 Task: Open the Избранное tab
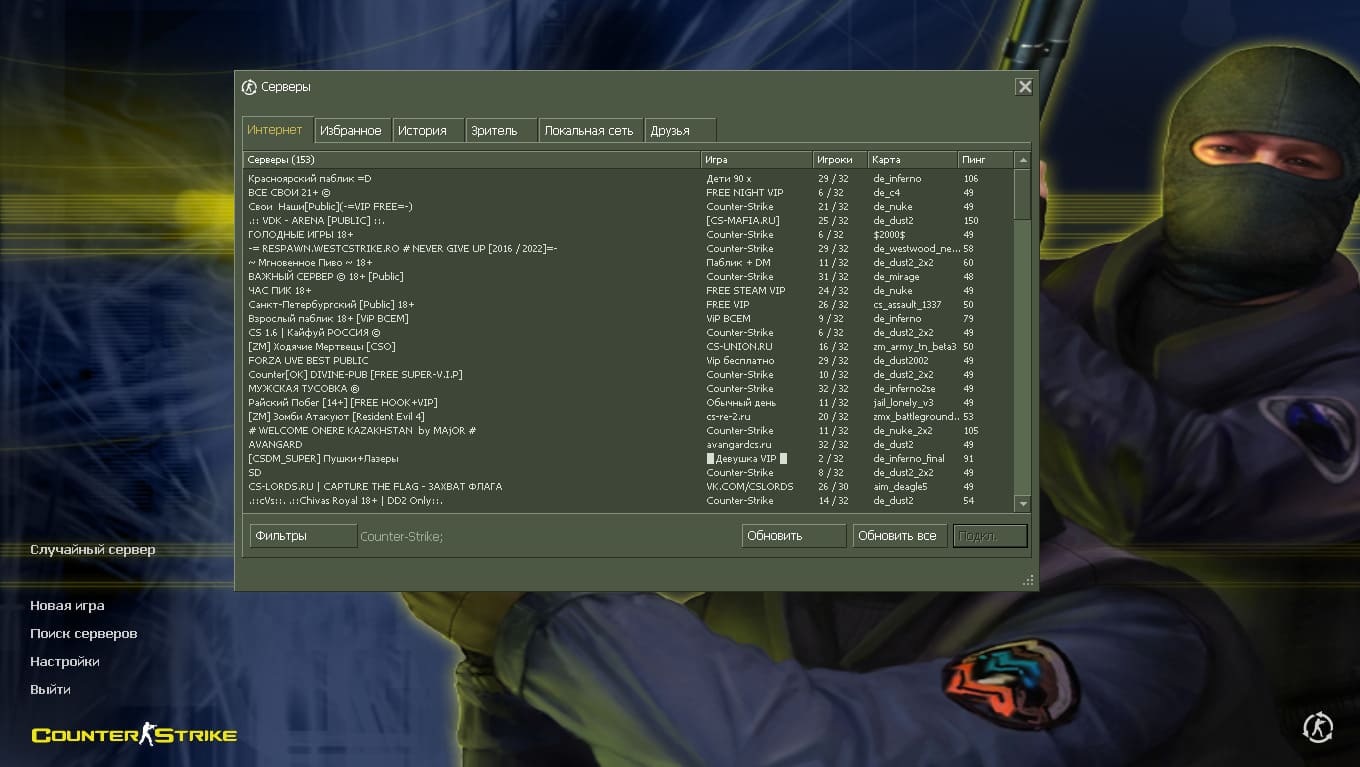(351, 131)
